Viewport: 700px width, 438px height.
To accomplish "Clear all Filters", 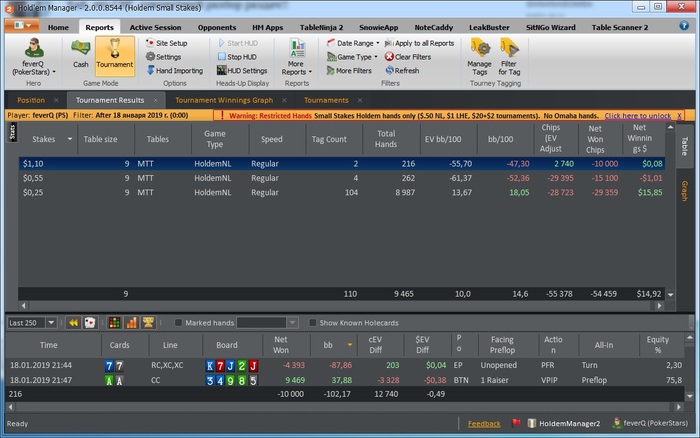I will (408, 57).
